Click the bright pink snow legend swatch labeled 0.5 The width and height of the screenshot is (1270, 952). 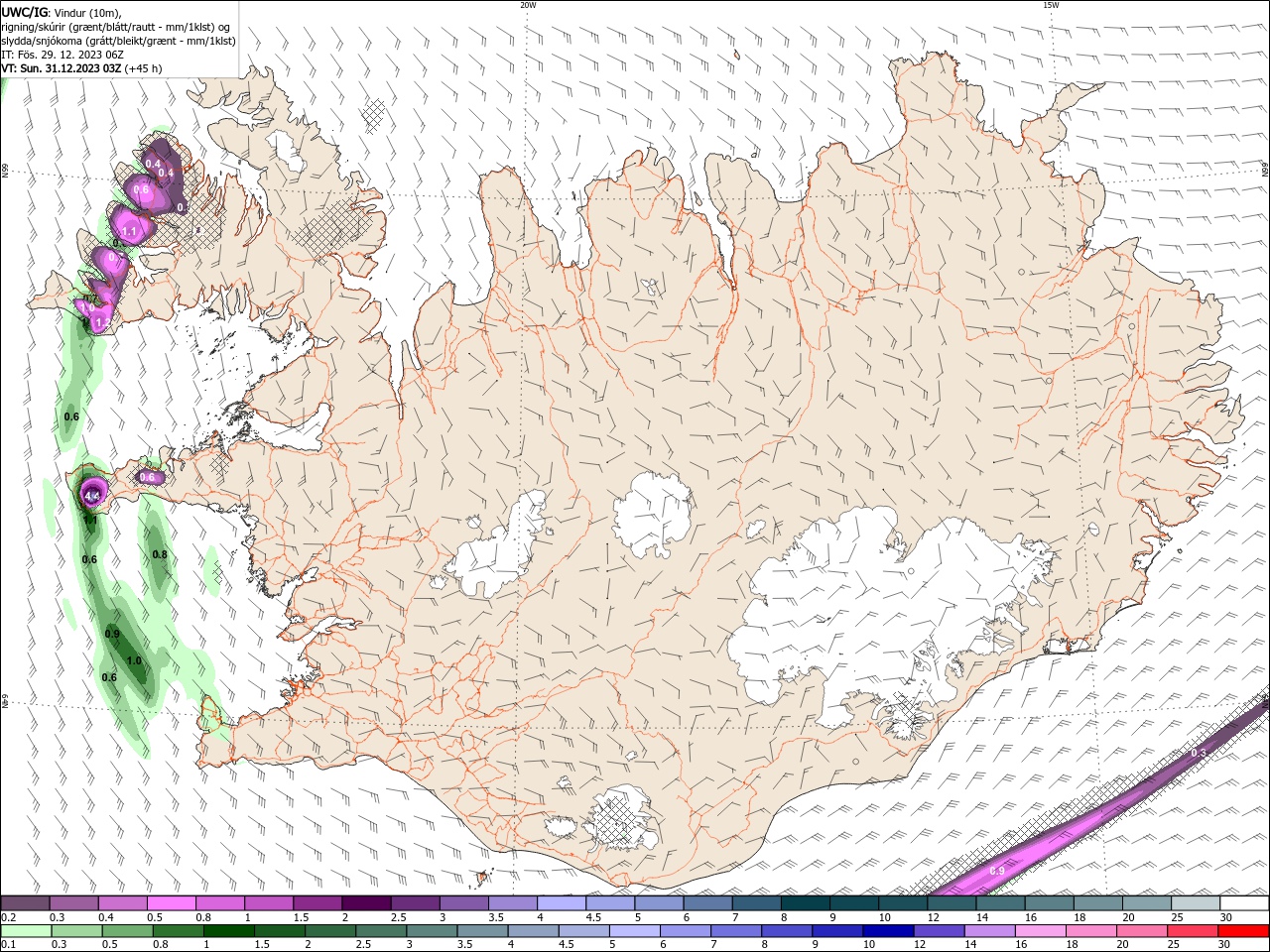coord(172,903)
